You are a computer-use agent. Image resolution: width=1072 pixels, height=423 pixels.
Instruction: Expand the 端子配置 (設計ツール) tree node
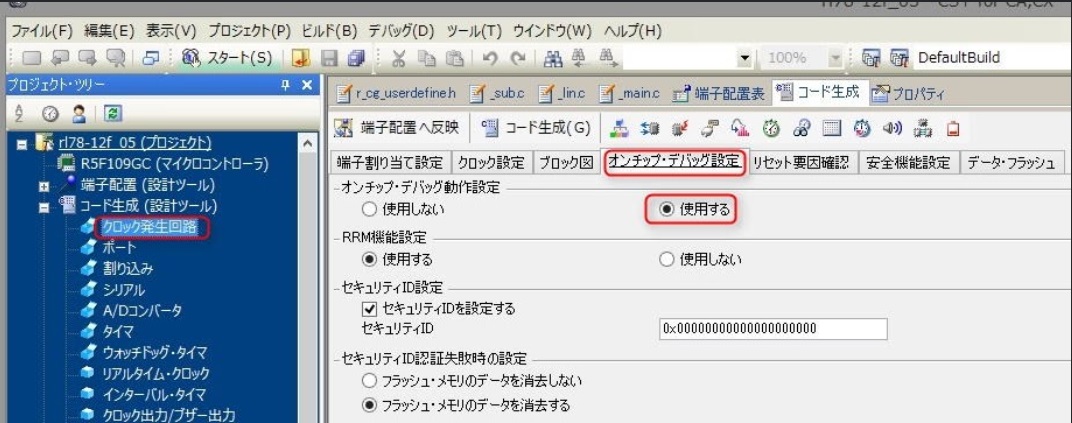pyautogui.click(x=44, y=185)
